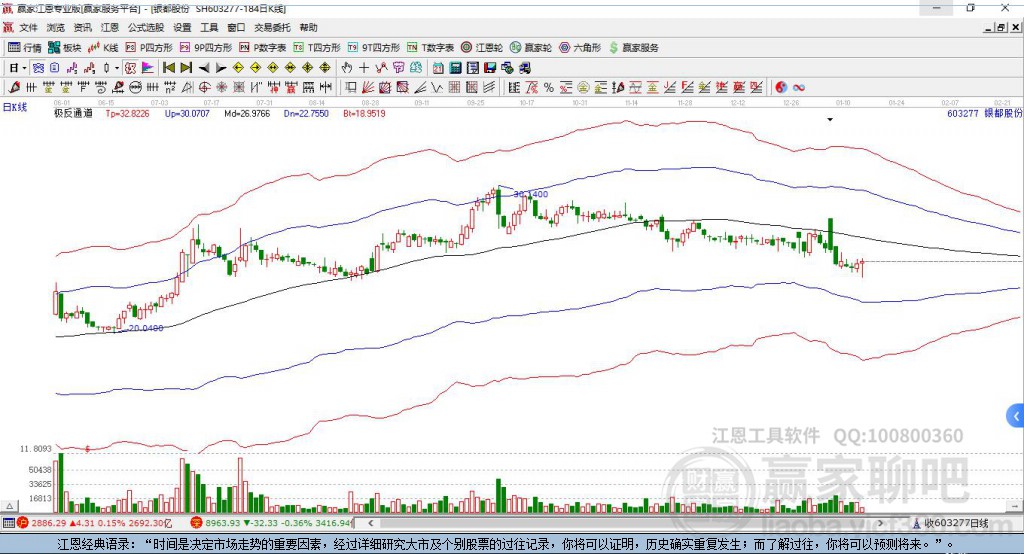Open the 9T四方形 tool

click(374, 48)
